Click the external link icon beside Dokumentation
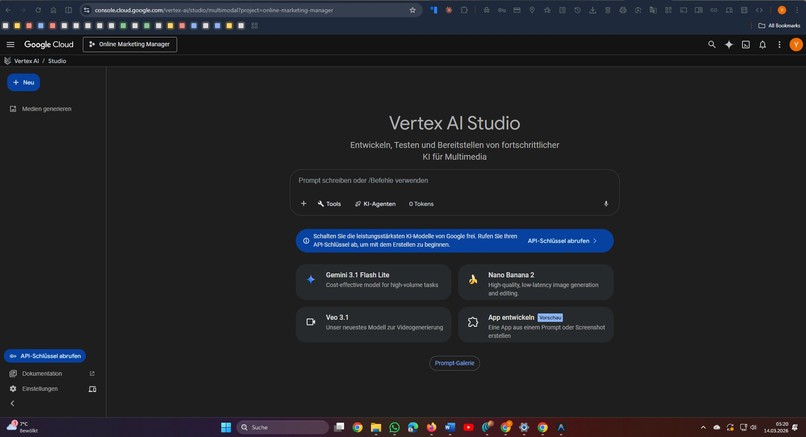 pos(92,374)
